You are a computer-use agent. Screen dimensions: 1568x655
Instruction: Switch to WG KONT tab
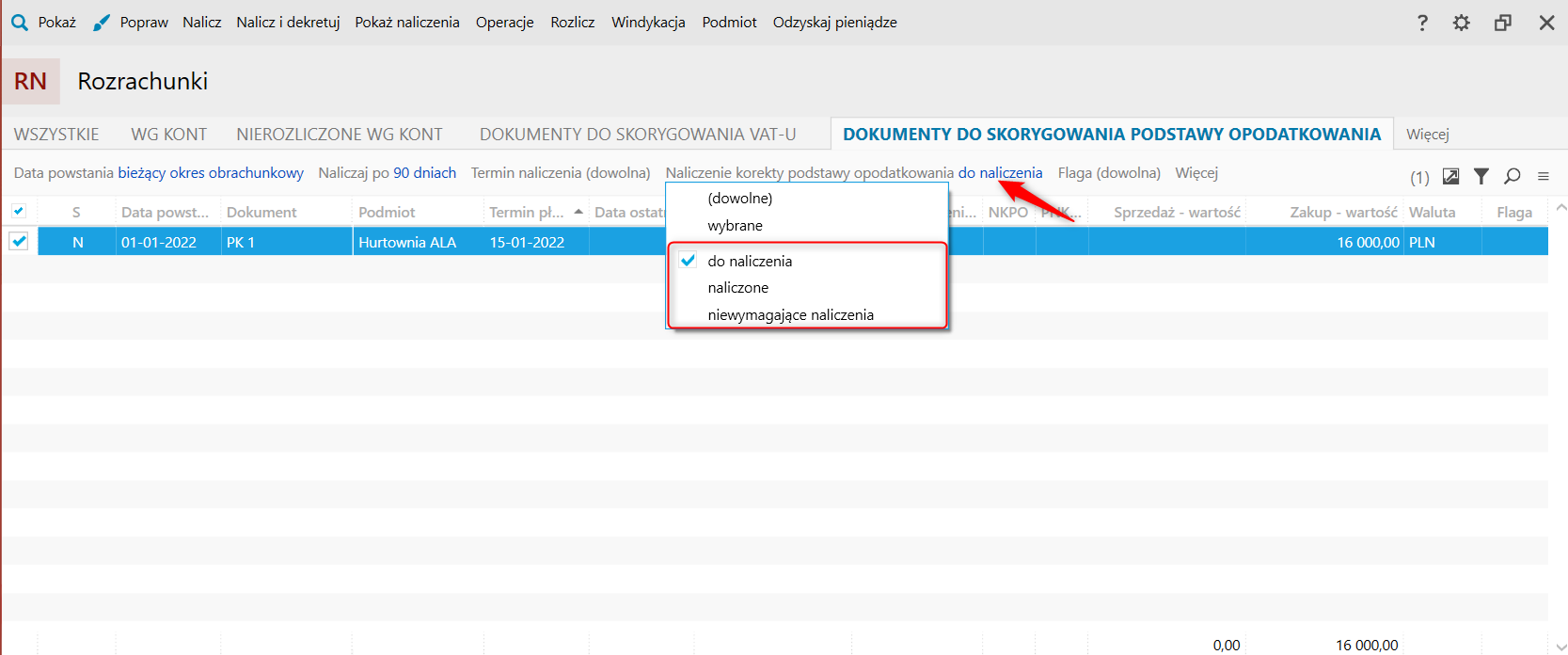169,135
